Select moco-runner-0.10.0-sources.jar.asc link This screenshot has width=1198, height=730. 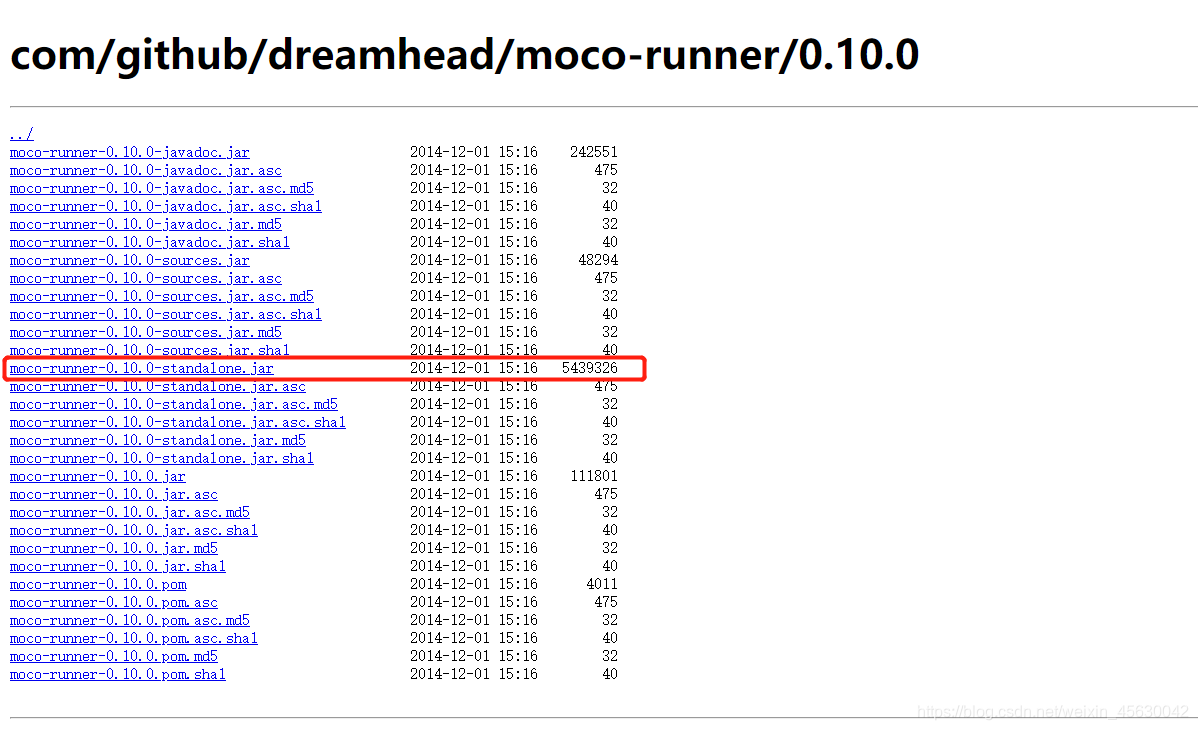click(x=146, y=278)
